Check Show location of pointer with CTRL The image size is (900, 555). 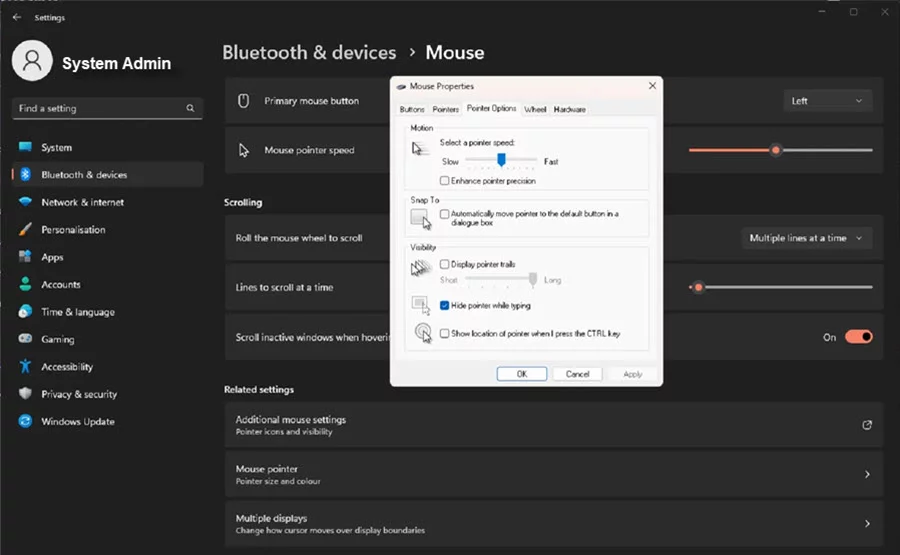444,333
